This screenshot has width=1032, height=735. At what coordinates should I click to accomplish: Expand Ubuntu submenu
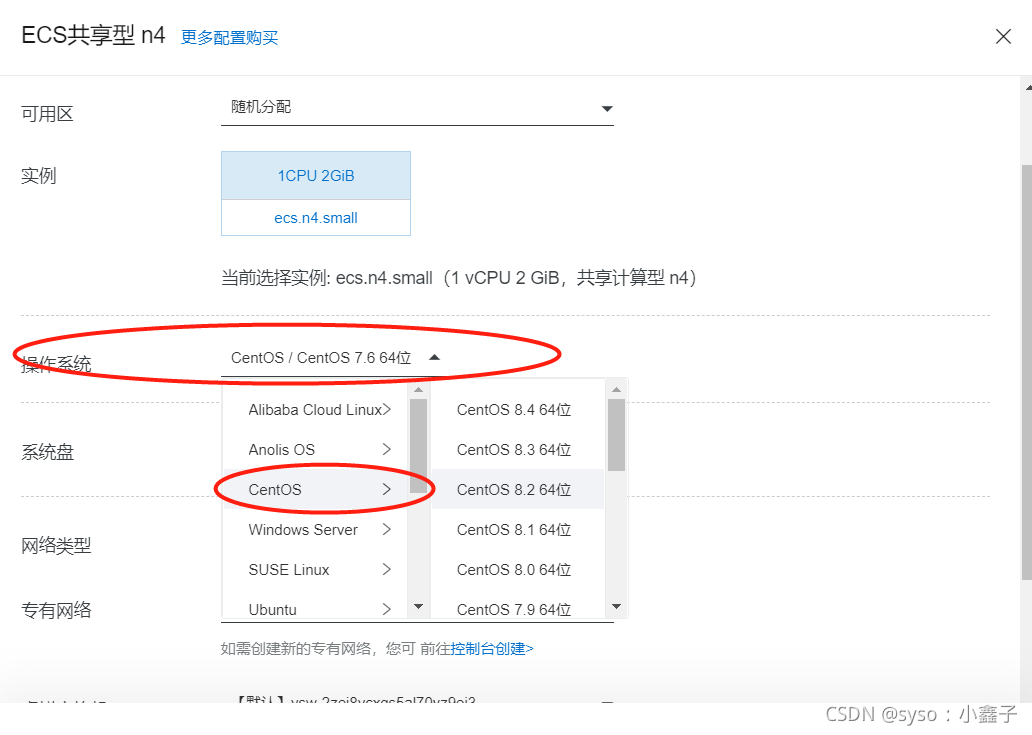pyautogui.click(x=315, y=609)
